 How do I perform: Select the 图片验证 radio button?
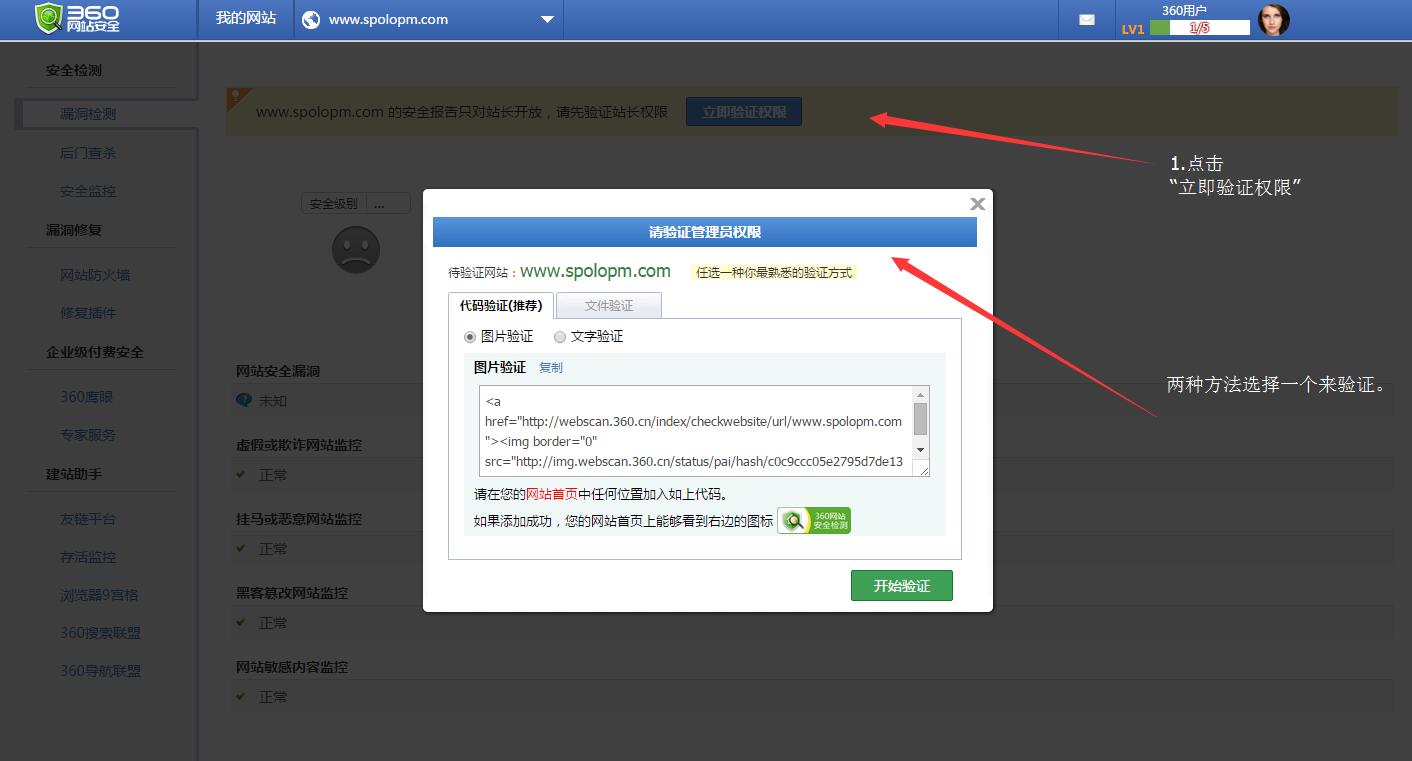click(470, 337)
